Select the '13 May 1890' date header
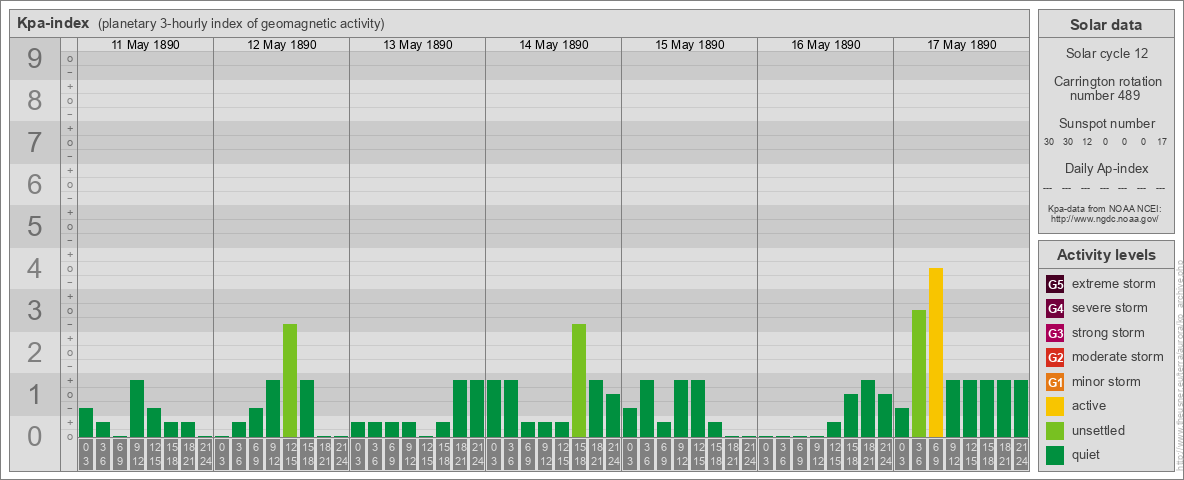The width and height of the screenshot is (1184, 480). [418, 45]
